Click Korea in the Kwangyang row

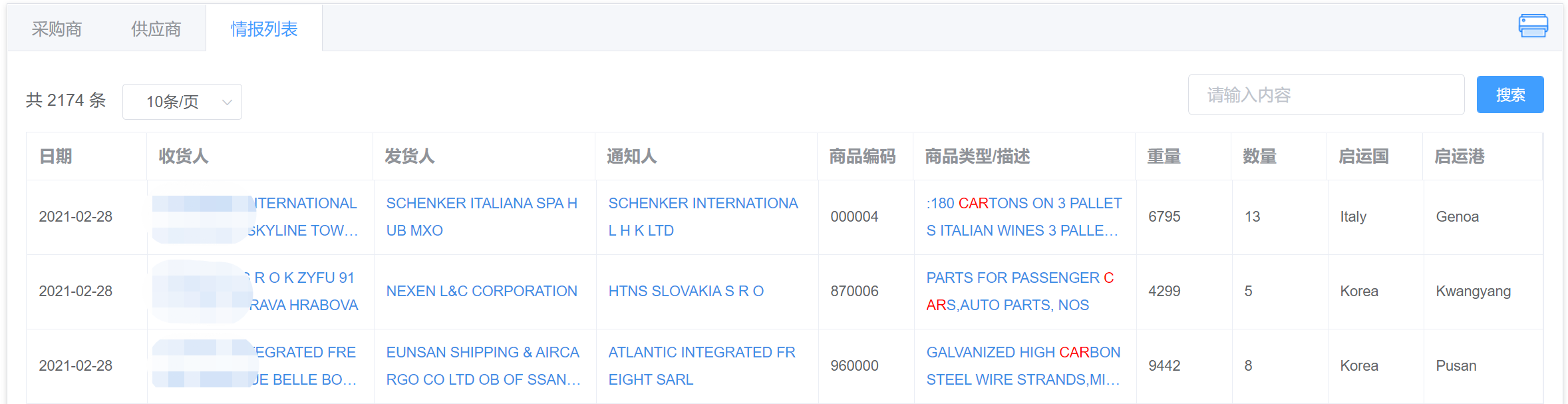pos(1359,291)
